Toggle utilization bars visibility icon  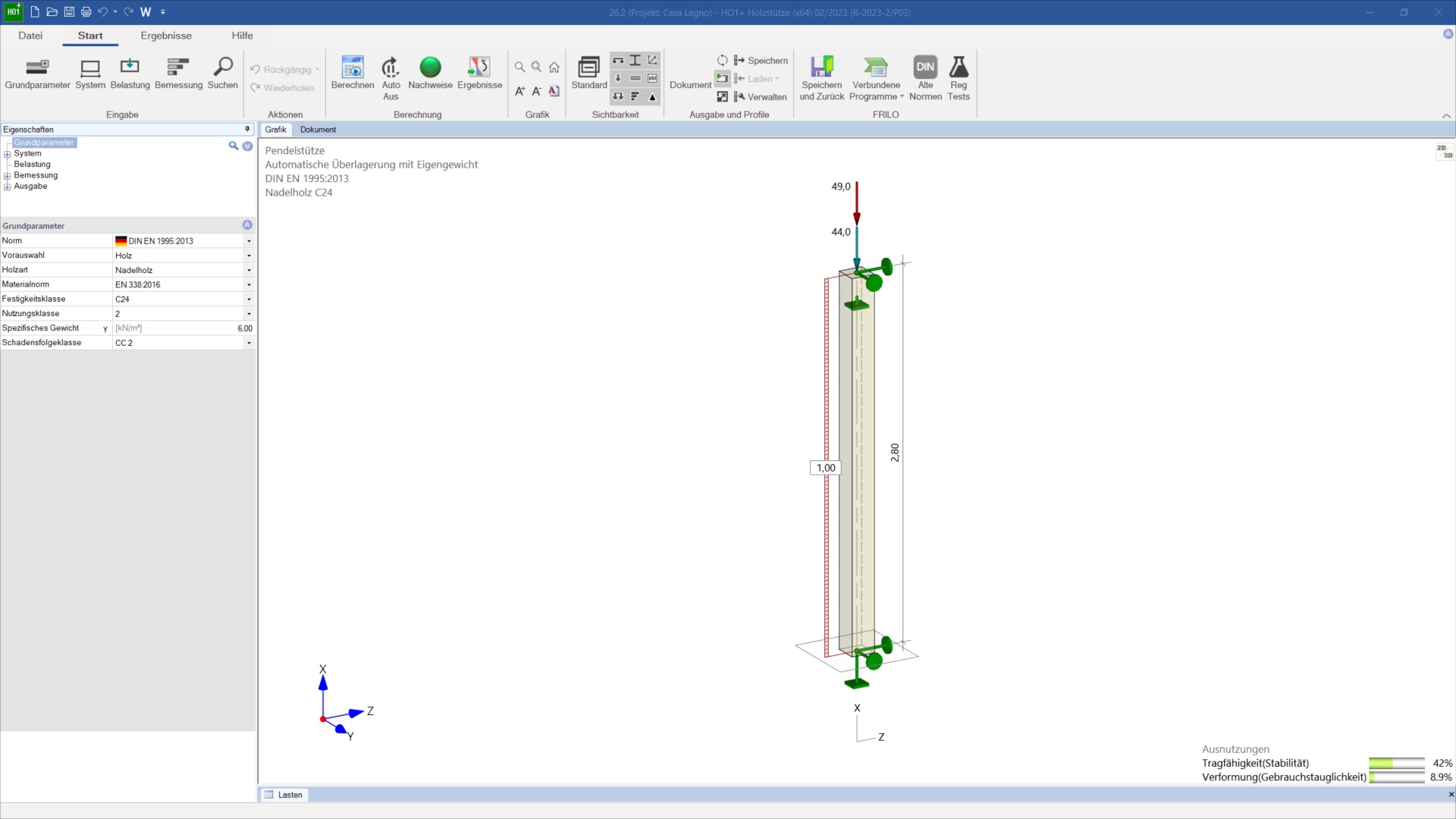pyautogui.click(x=635, y=96)
